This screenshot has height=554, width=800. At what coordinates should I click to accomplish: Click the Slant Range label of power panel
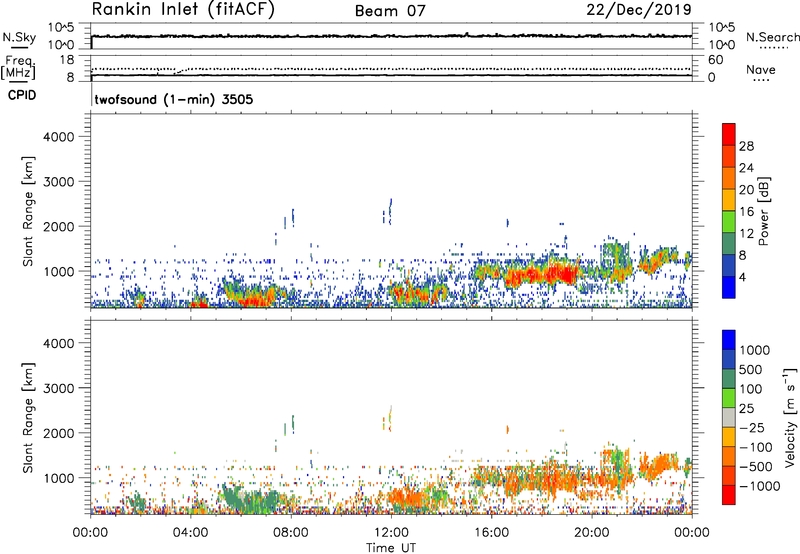click(28, 211)
